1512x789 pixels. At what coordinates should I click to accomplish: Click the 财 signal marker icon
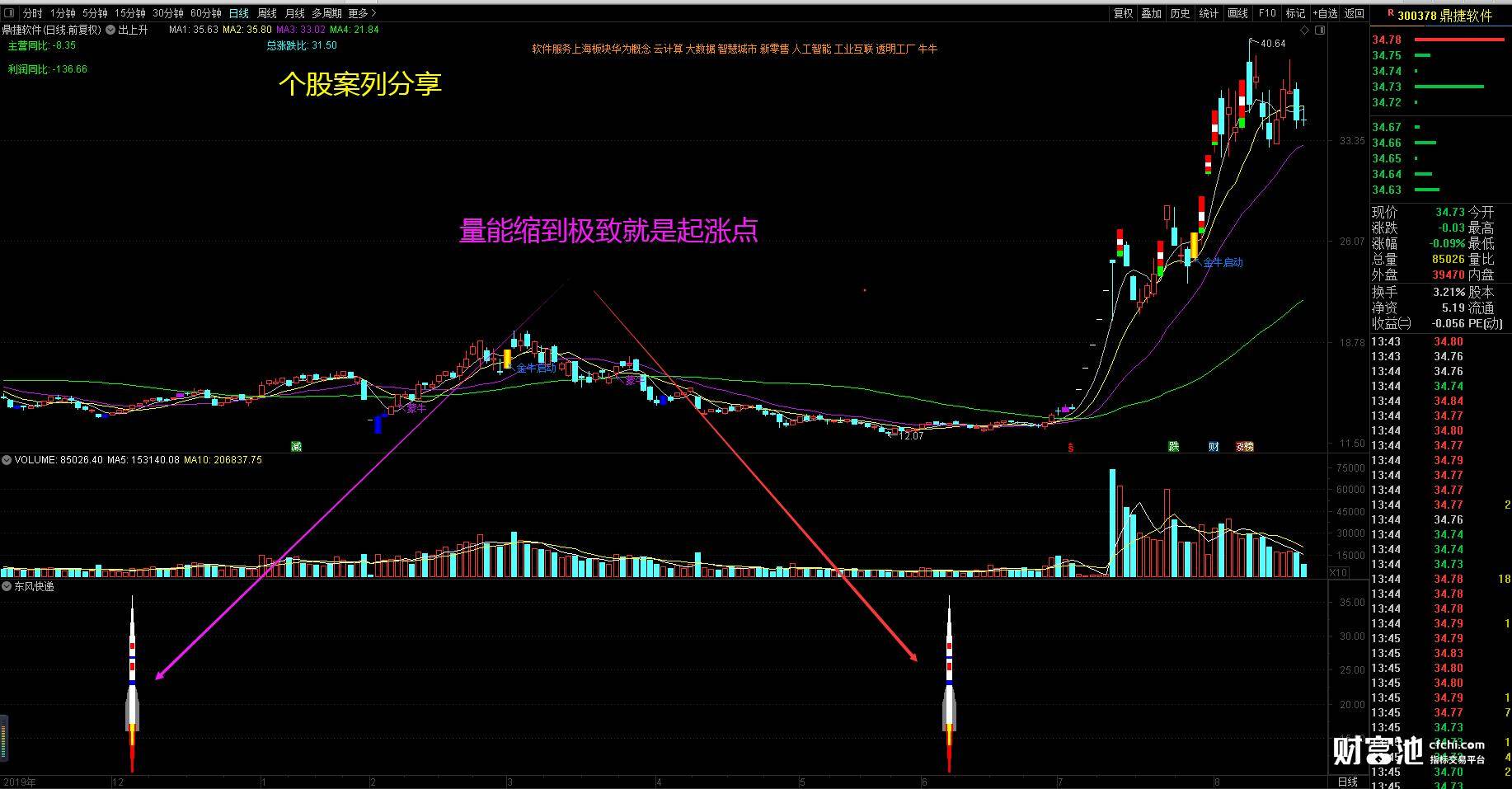coord(1214,446)
